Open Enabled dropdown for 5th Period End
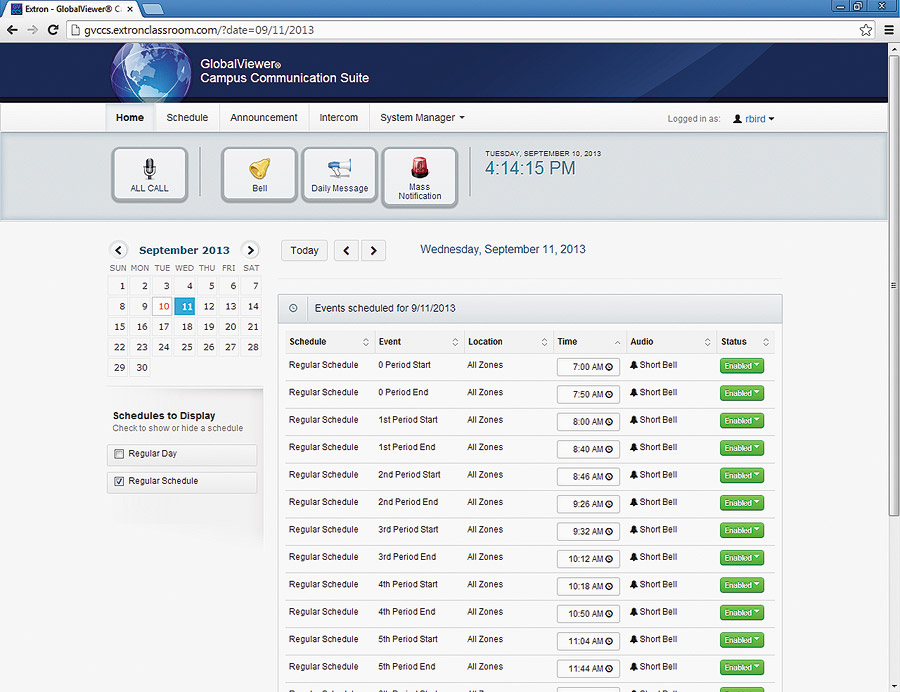900x692 pixels. point(742,667)
